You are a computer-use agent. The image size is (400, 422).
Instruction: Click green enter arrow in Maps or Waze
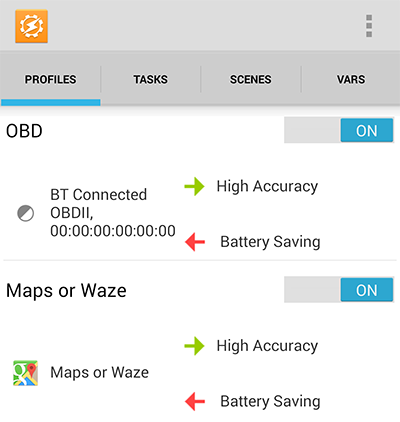coord(195,346)
